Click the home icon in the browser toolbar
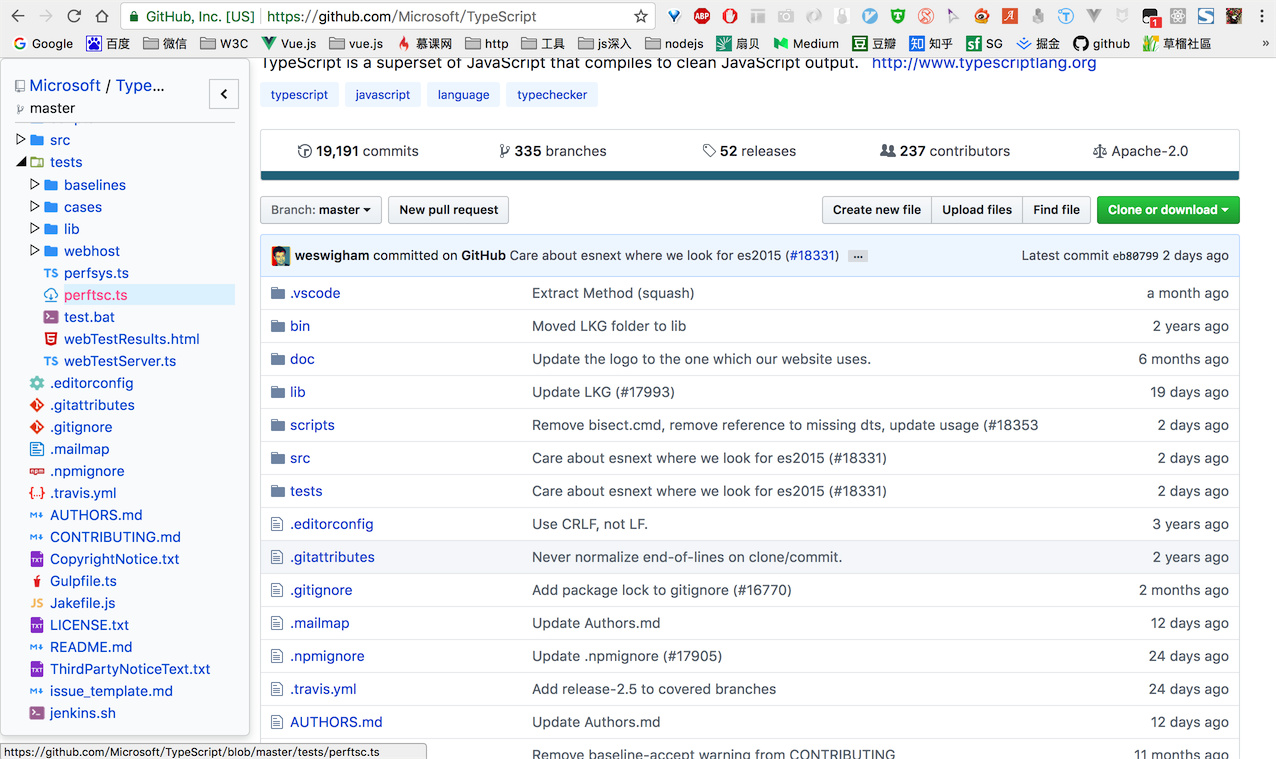The image size is (1276, 759). click(x=102, y=16)
